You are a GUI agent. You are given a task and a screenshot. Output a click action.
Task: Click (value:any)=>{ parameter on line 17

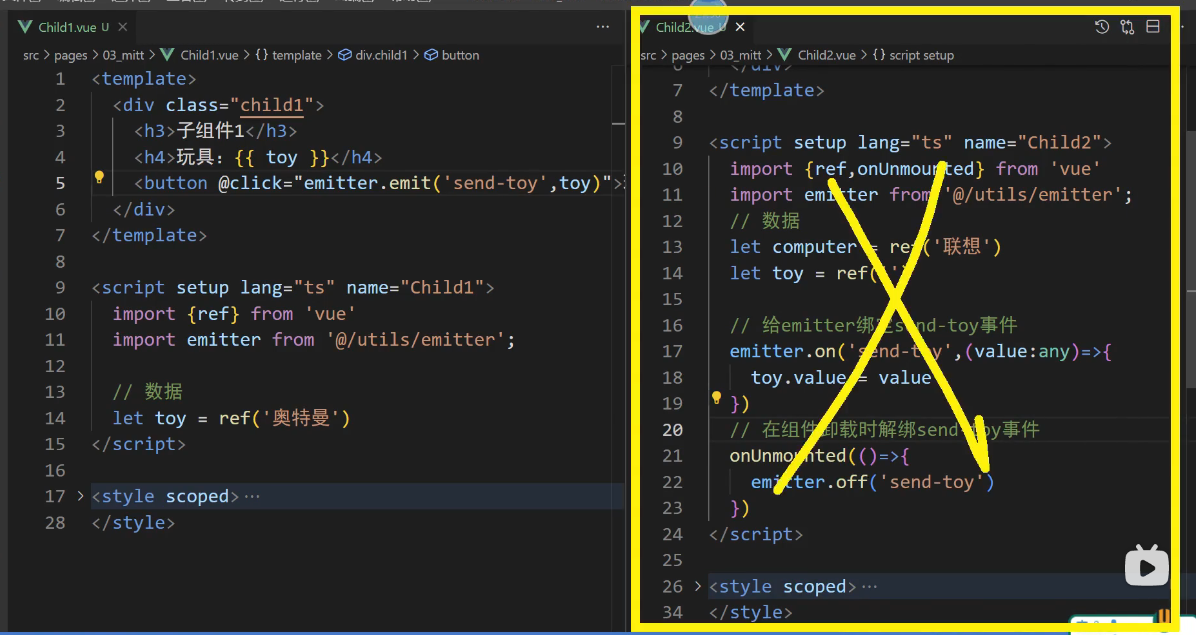pos(1038,351)
